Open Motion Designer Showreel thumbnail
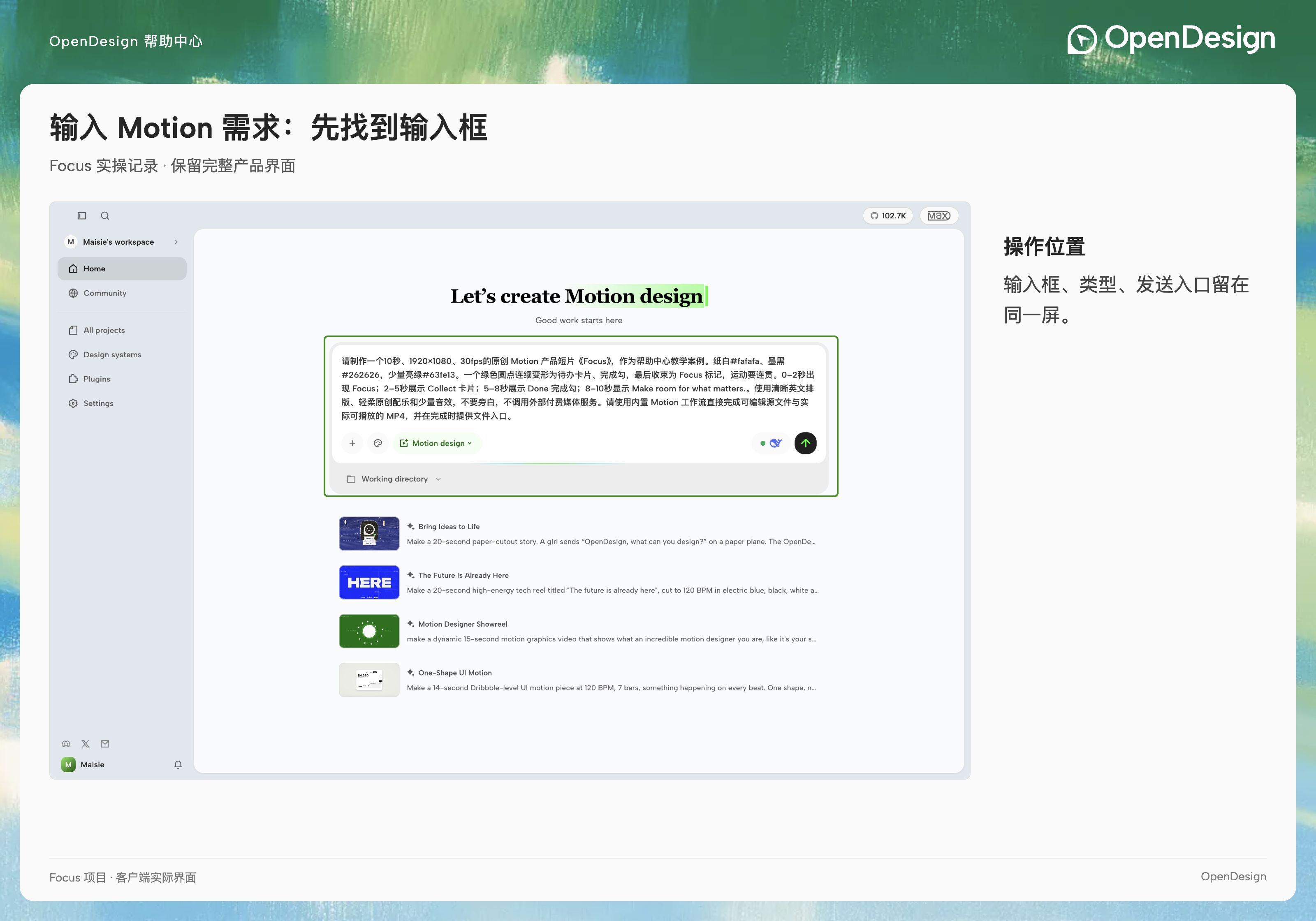This screenshot has height=921, width=1316. pos(369,631)
